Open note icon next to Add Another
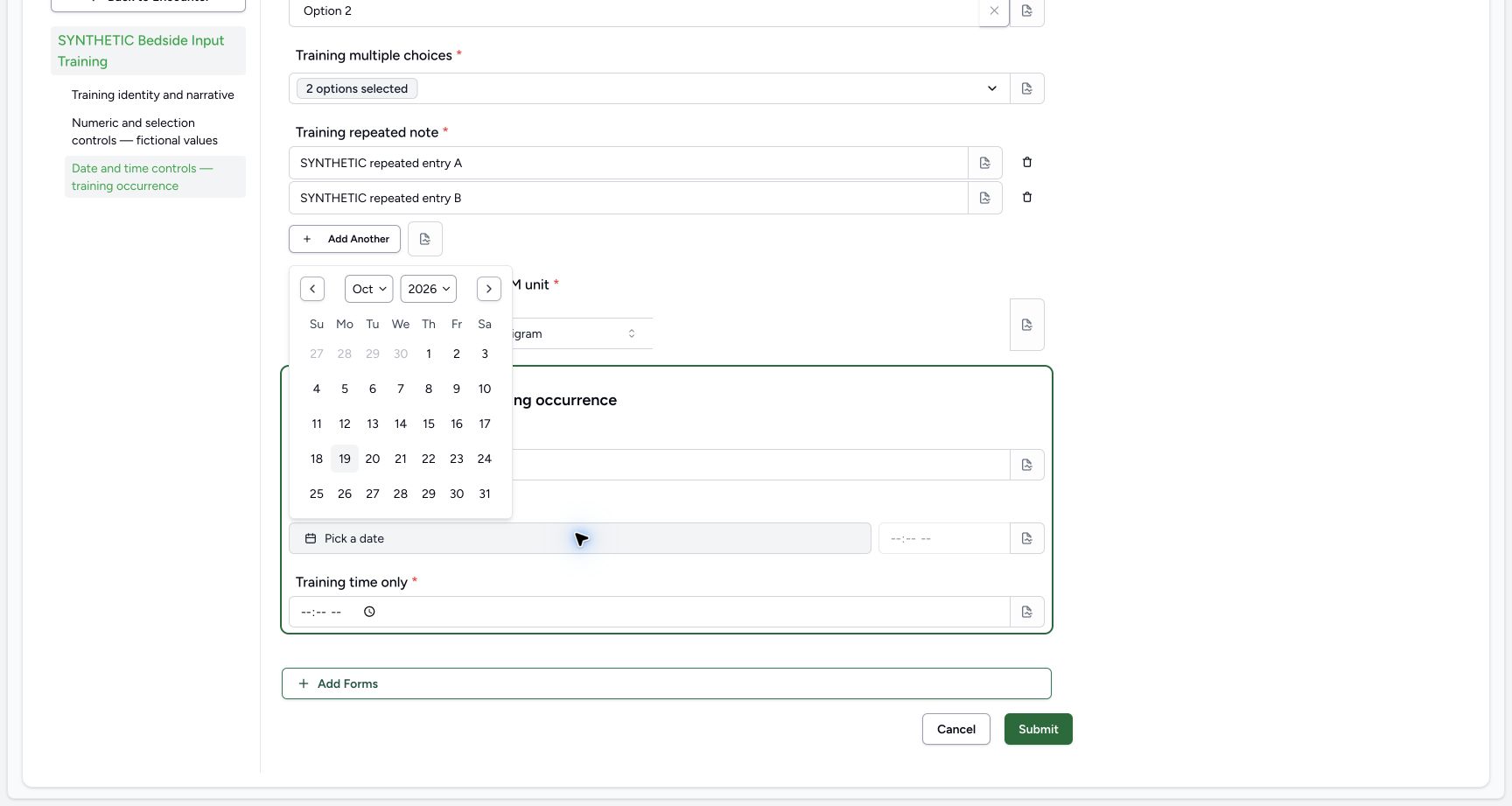The width and height of the screenshot is (1512, 806). [425, 239]
